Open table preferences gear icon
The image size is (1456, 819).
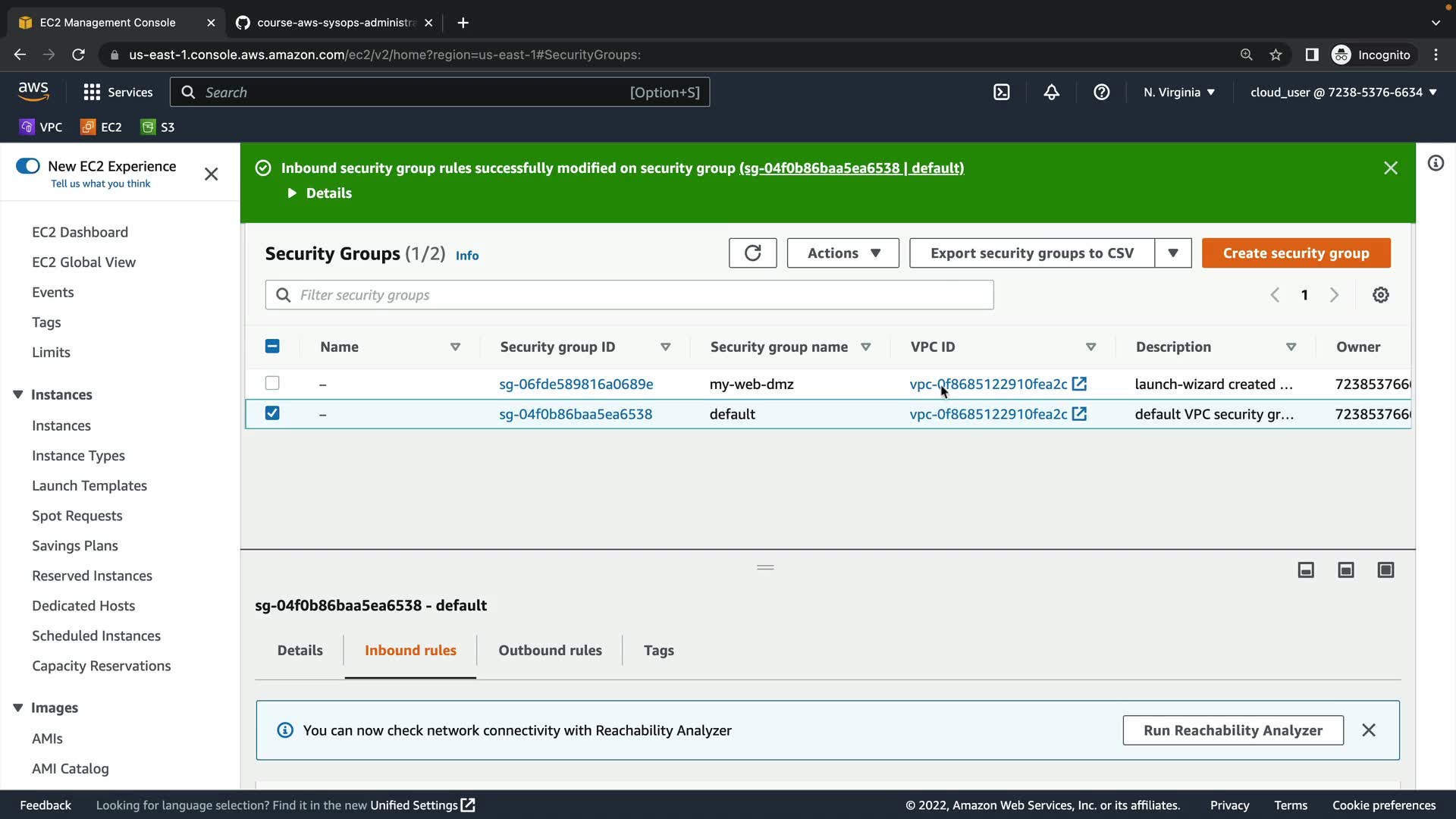tap(1381, 295)
